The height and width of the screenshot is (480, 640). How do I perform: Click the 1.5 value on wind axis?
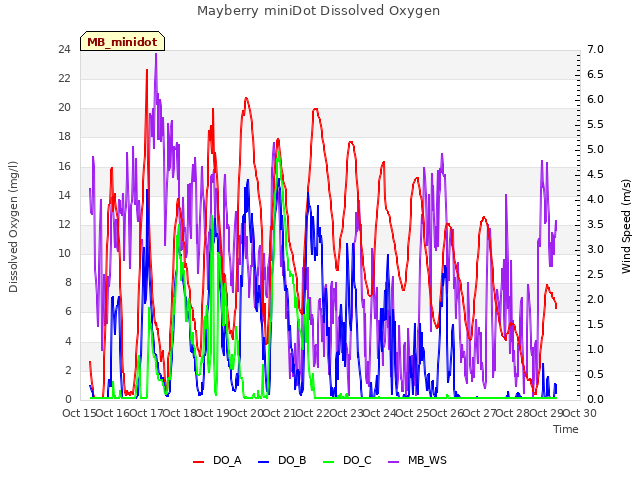point(595,324)
